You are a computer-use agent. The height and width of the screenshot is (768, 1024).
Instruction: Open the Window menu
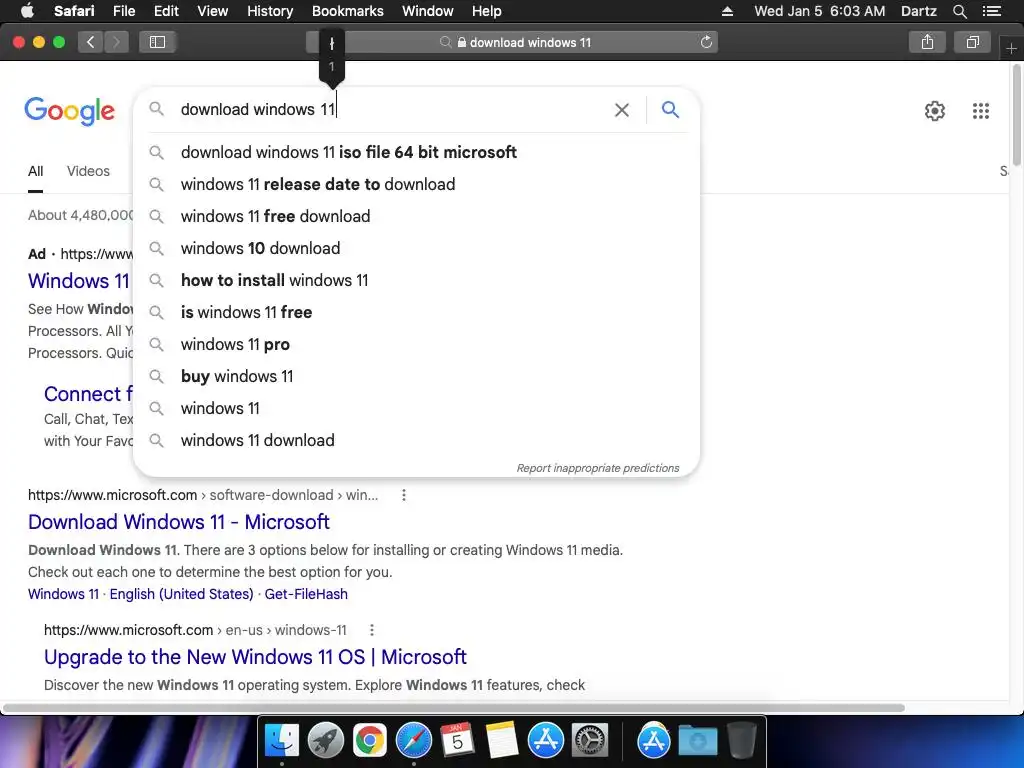[x=428, y=11]
